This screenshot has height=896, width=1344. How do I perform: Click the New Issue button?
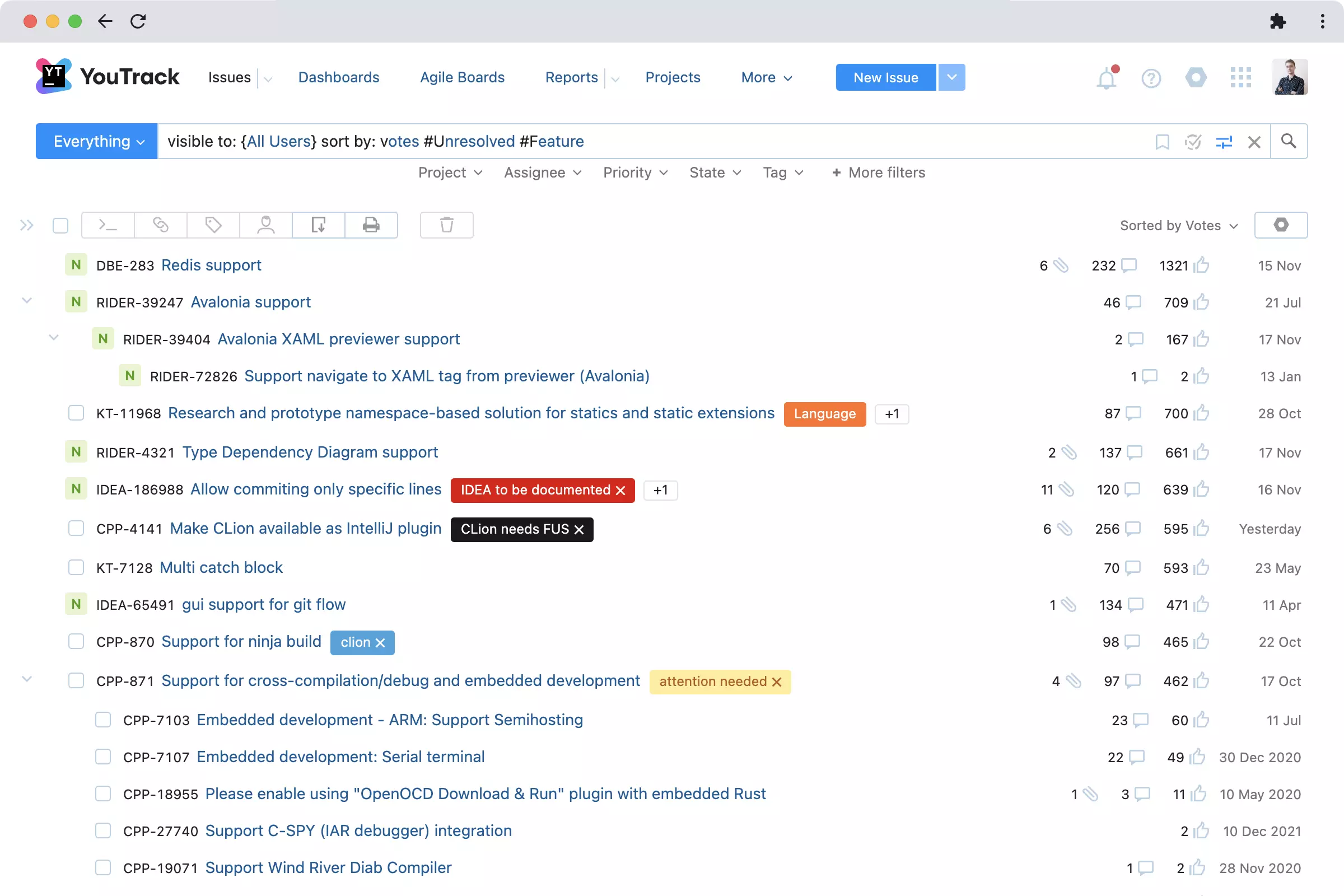(x=885, y=77)
